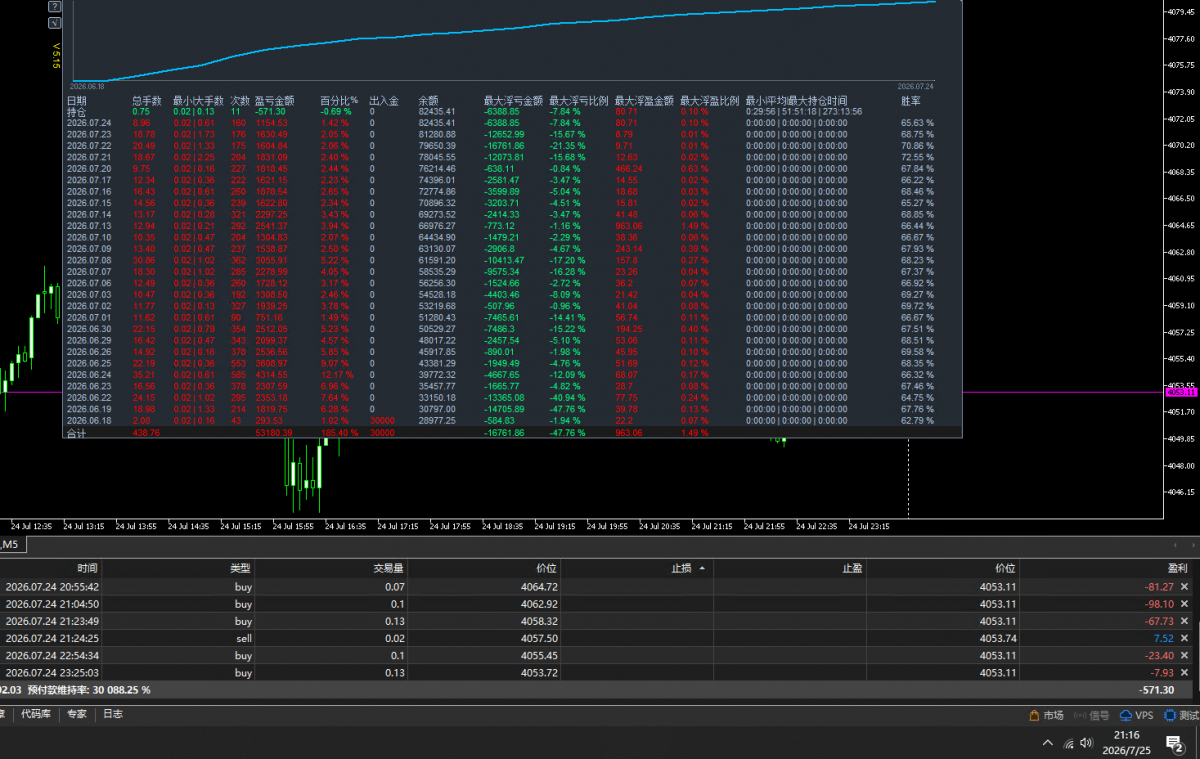Click the volume speaker tray icon
This screenshot has height=759, width=1200.
pyautogui.click(x=1089, y=743)
